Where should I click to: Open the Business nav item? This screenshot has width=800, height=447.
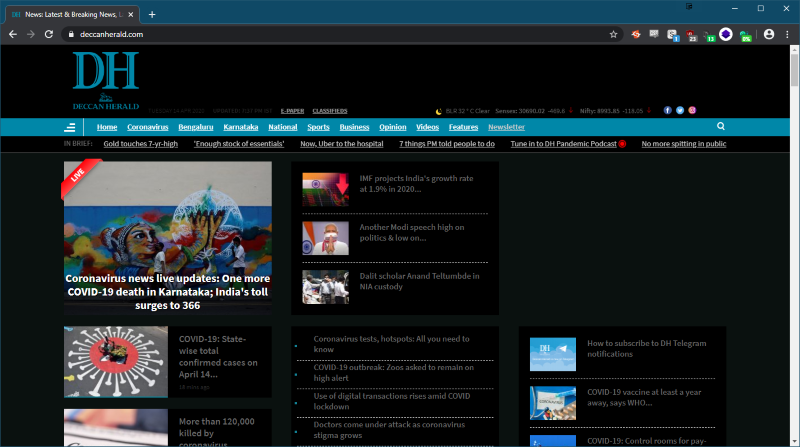tap(354, 127)
